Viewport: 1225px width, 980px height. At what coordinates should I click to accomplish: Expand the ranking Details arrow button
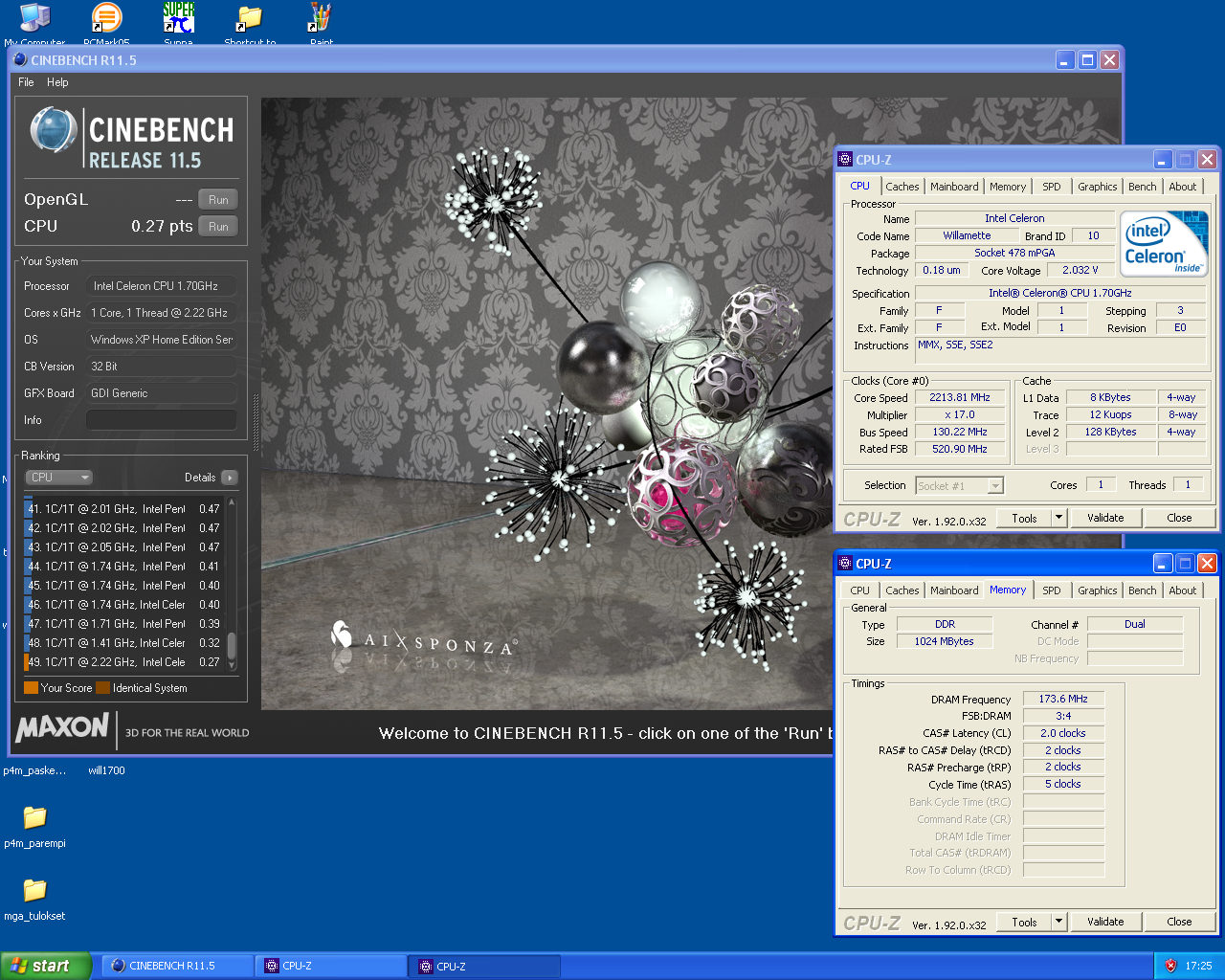pyautogui.click(x=230, y=478)
